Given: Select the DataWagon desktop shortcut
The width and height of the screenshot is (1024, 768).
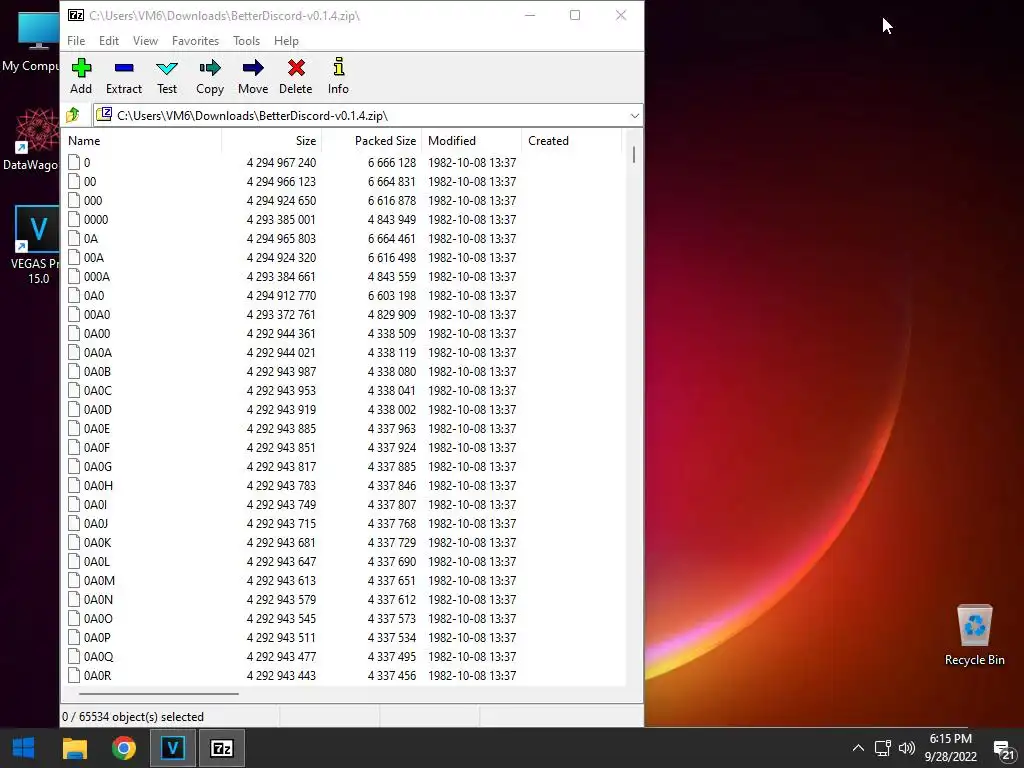Looking at the screenshot, I should tap(30, 140).
